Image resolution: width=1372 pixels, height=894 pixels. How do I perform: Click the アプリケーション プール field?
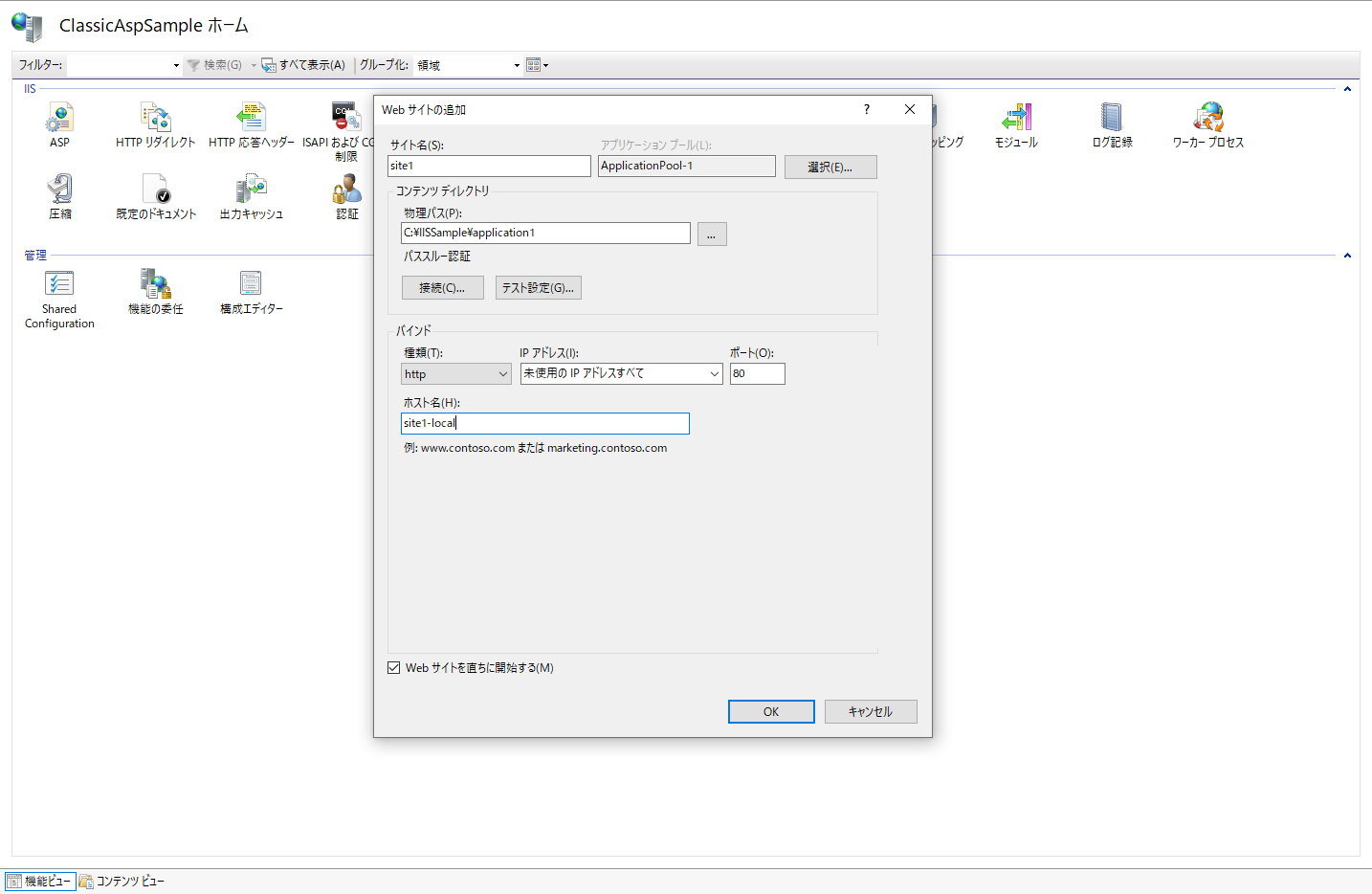coord(687,166)
